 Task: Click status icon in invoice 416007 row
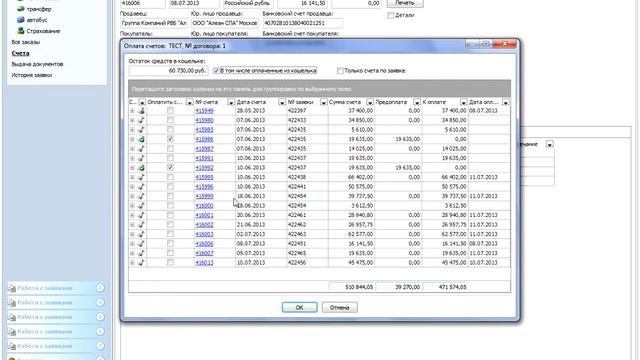[141, 253]
